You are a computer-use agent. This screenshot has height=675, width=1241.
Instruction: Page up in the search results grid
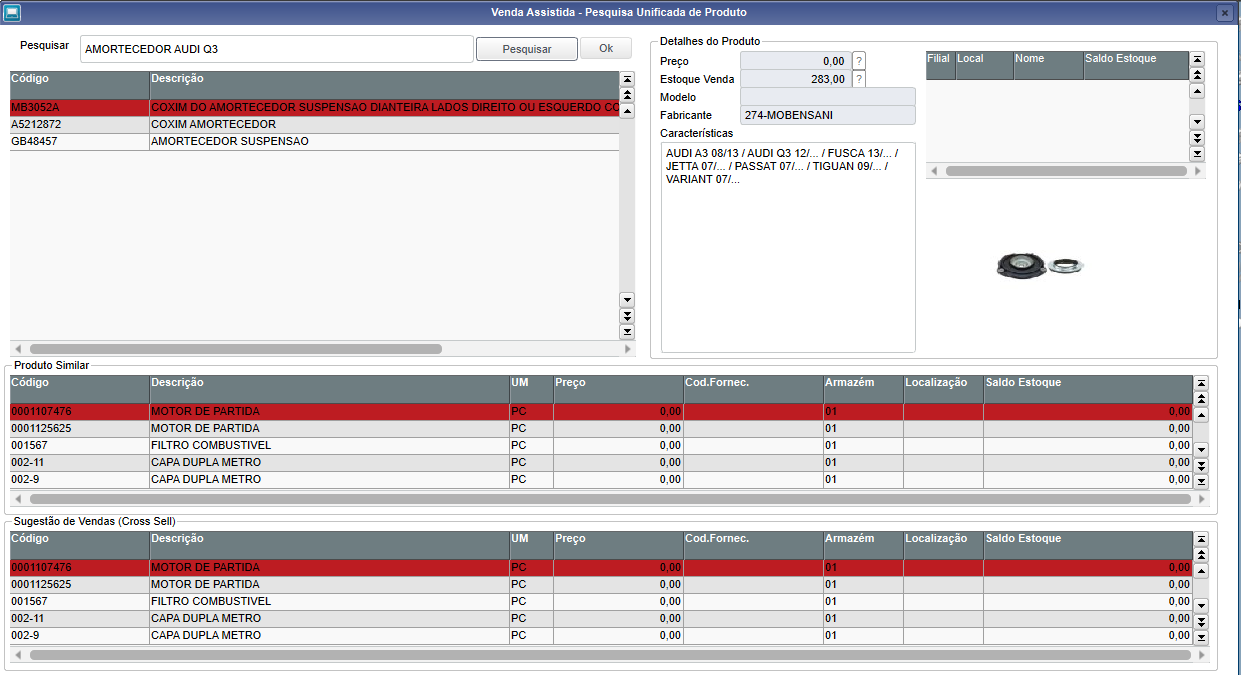(627, 94)
